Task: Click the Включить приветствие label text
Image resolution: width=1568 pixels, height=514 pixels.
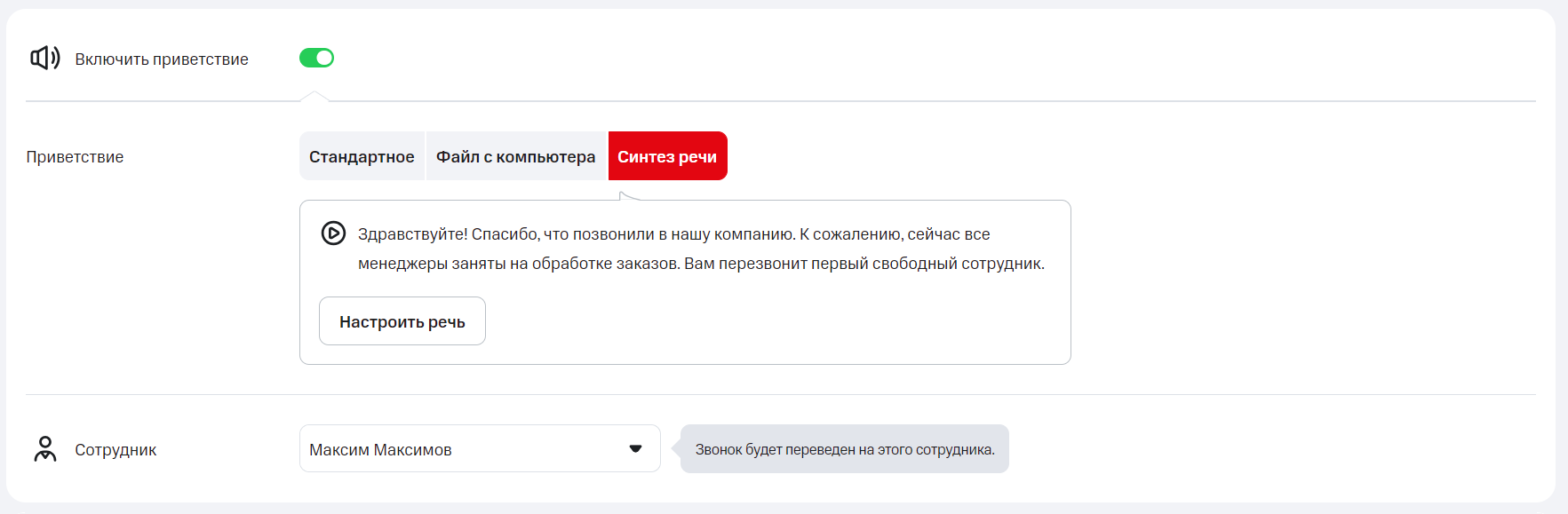Action: 161,59
